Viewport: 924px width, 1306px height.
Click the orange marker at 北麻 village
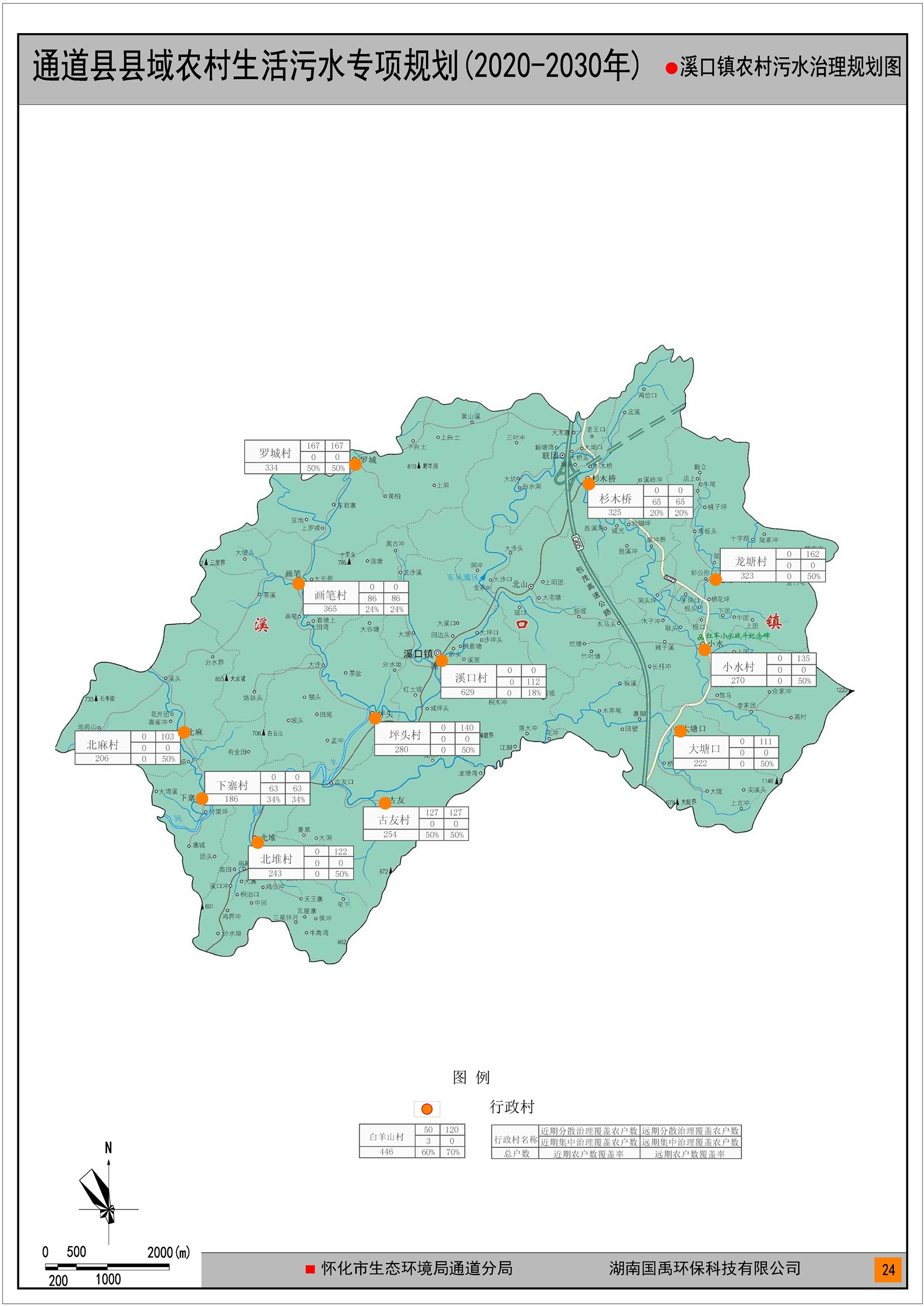(x=184, y=732)
